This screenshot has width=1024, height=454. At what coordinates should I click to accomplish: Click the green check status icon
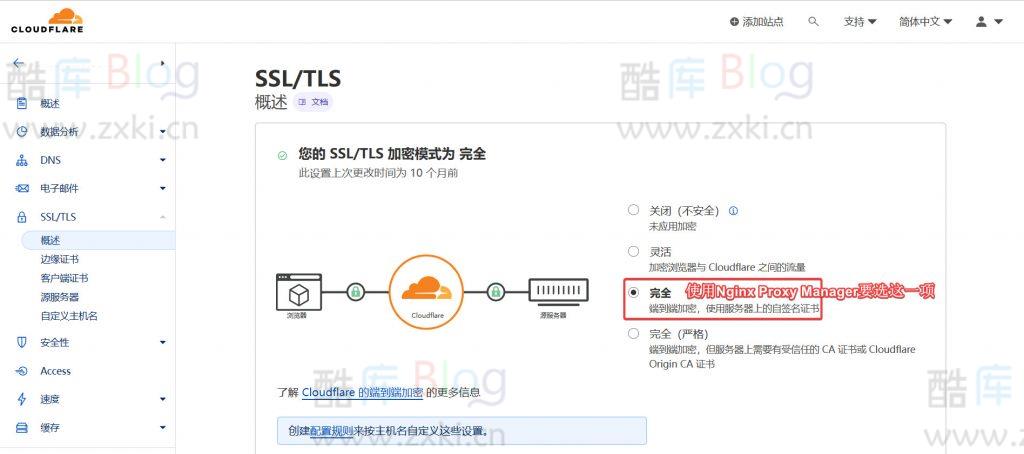[282, 155]
